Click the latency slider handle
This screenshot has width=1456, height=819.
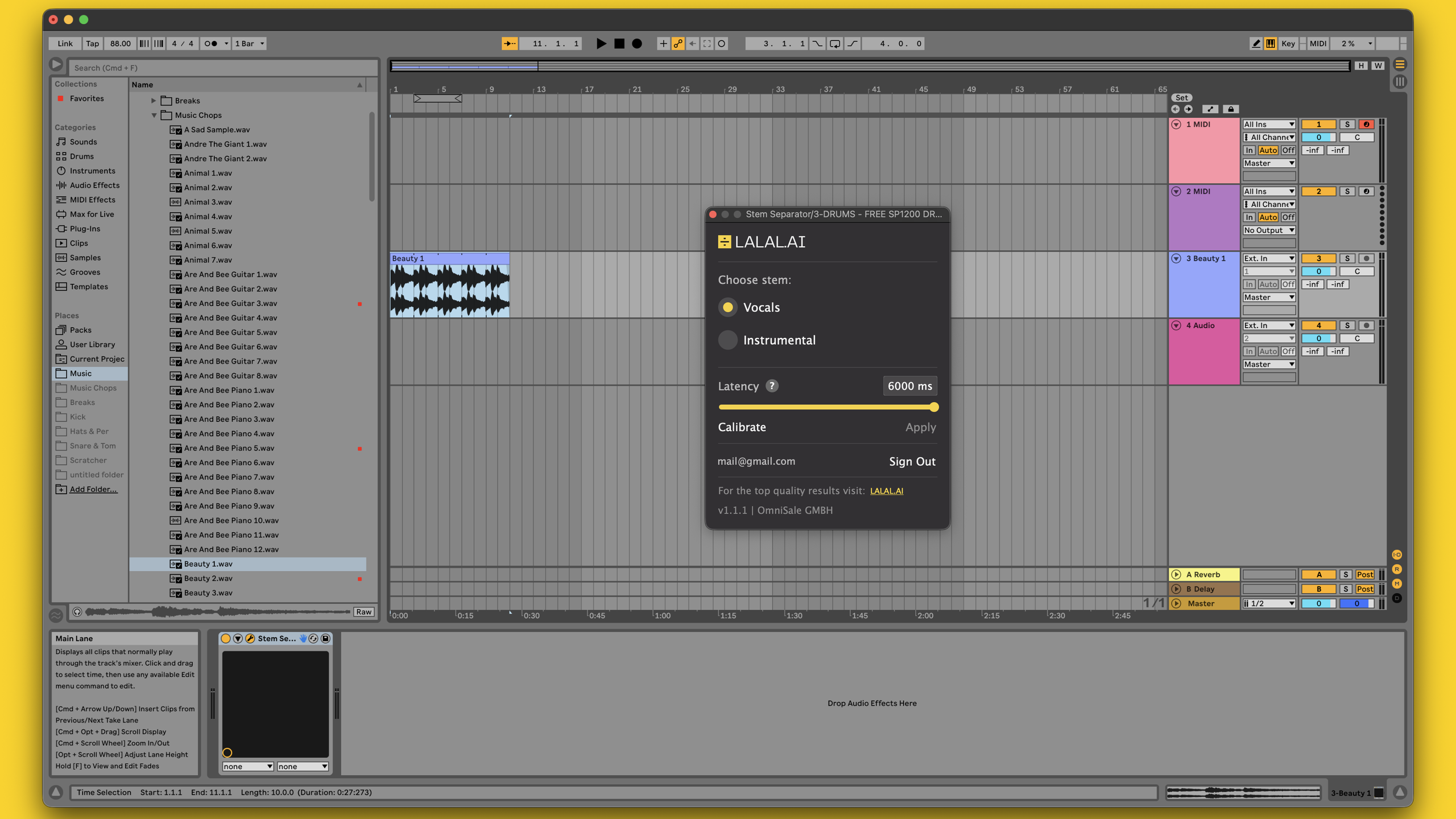(933, 407)
